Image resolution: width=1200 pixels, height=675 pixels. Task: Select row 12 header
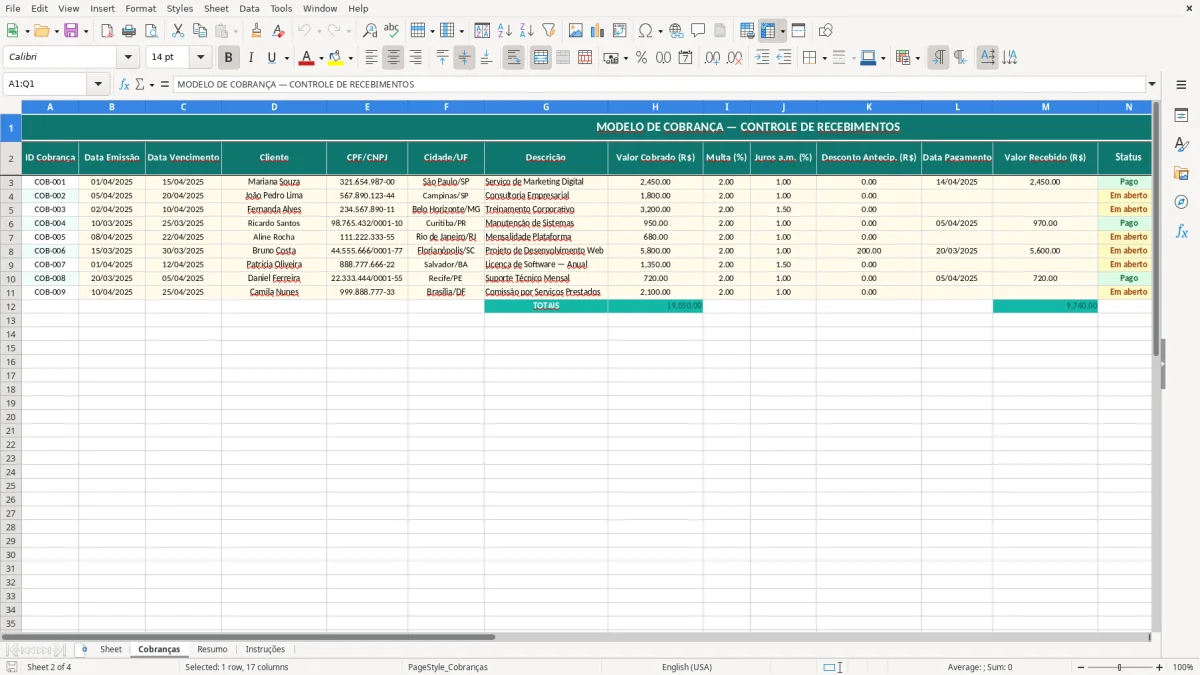11,306
